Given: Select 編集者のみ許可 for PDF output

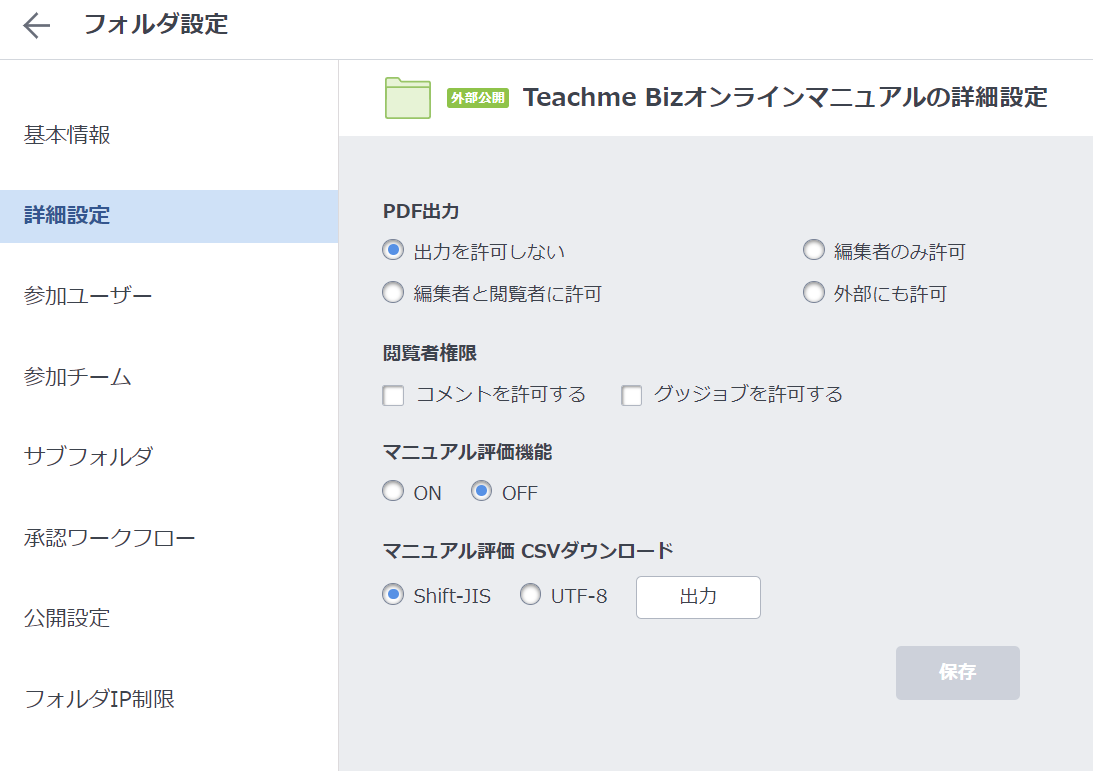Looking at the screenshot, I should pyautogui.click(x=814, y=250).
